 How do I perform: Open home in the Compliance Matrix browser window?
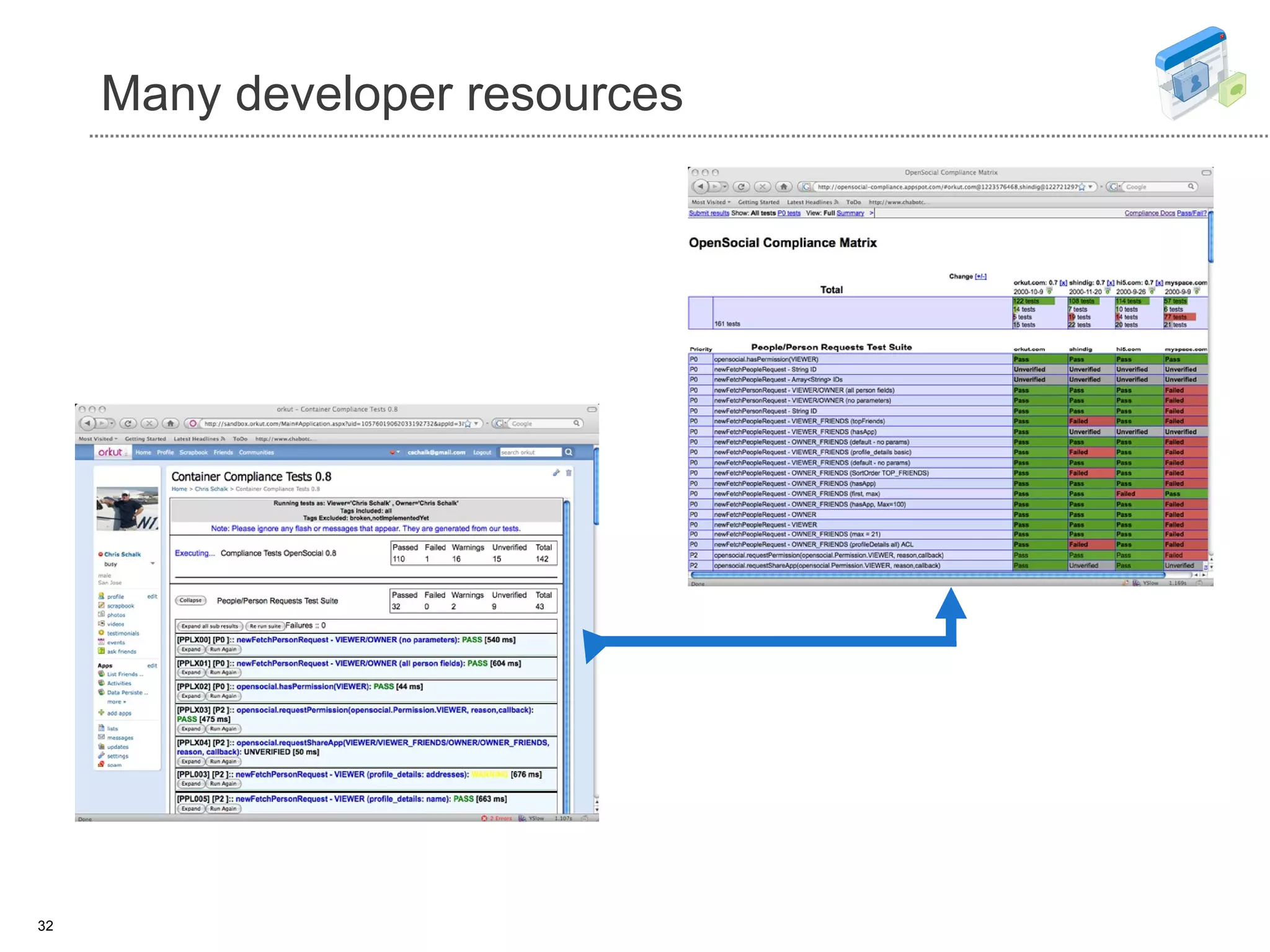tap(784, 187)
